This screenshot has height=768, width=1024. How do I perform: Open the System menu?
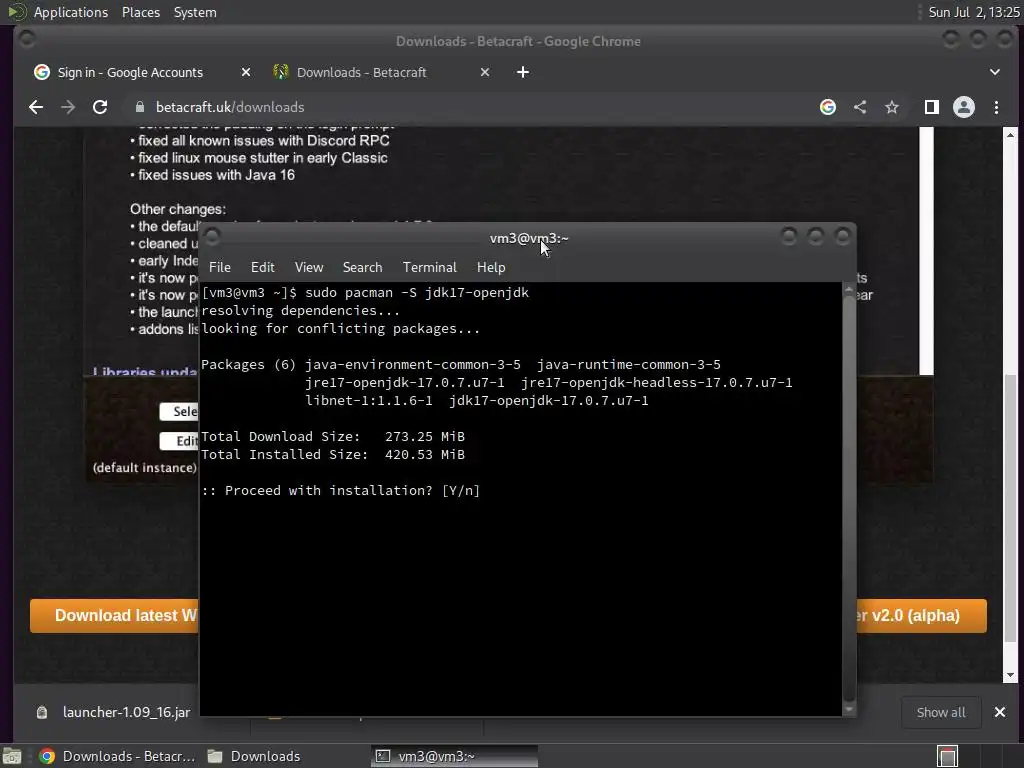pos(195,12)
